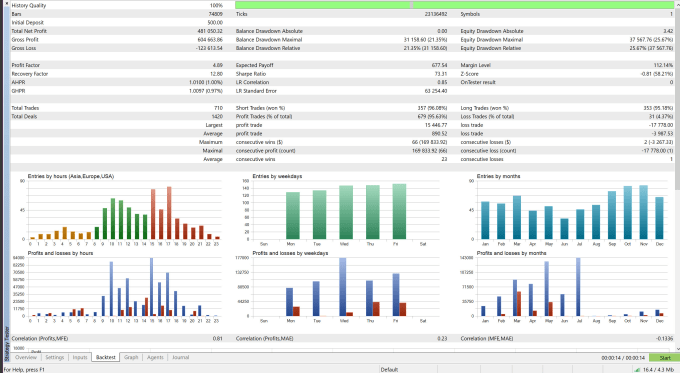Close the Strategy Tester panel
The height and width of the screenshot is (373, 680).
[x=7, y=3]
